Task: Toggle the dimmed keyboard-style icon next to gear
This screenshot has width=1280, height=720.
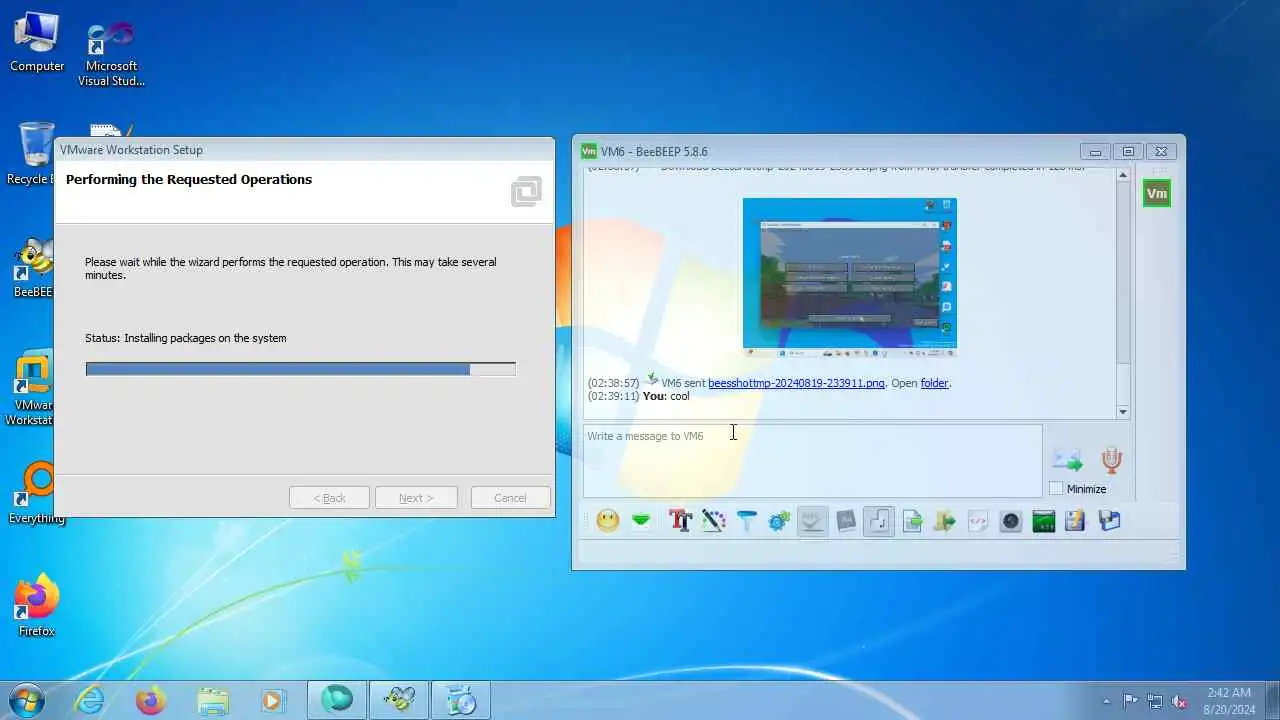Action: pos(812,520)
